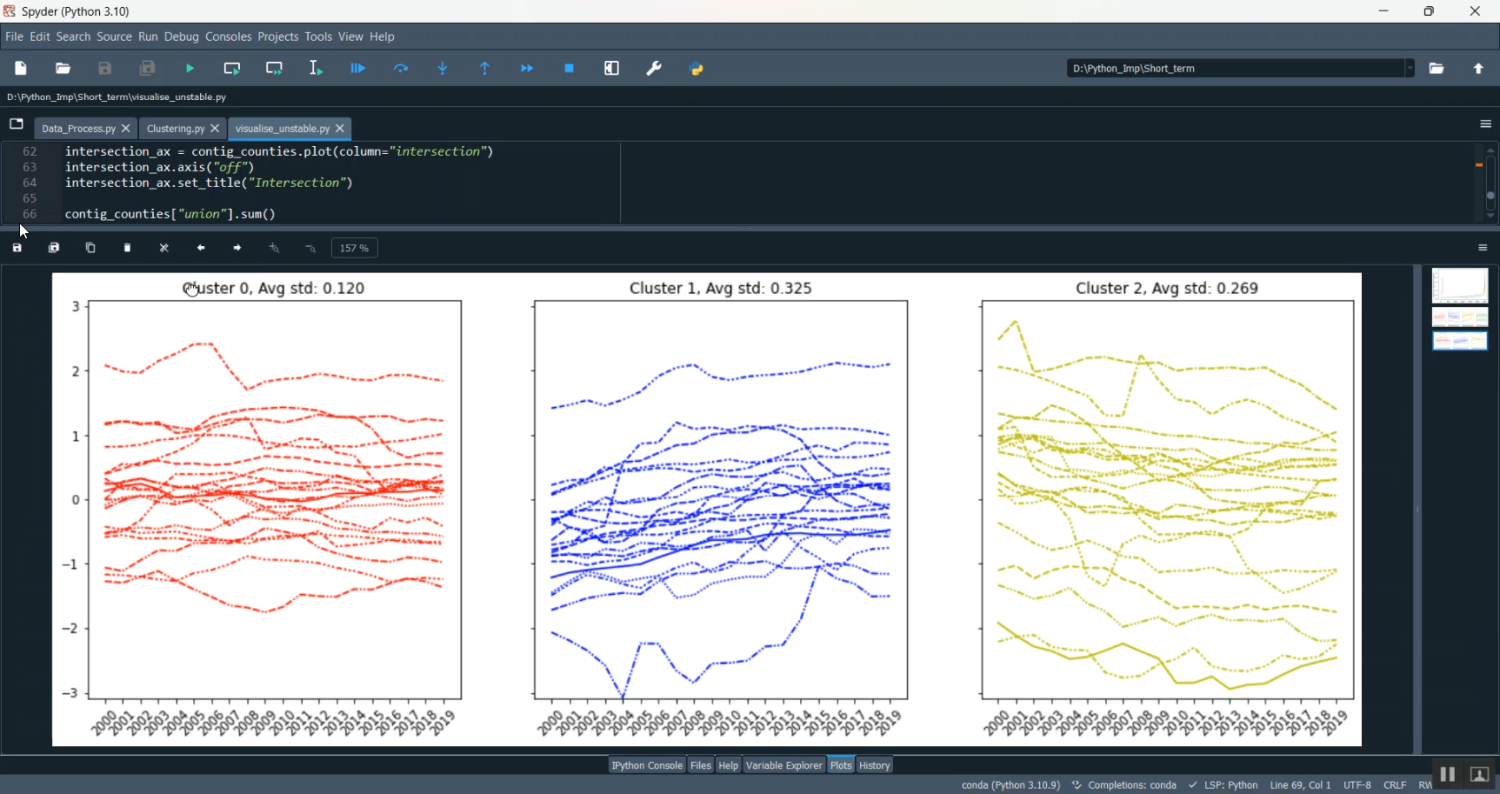
Task: Delete the current plot with trash icon
Action: (x=127, y=248)
